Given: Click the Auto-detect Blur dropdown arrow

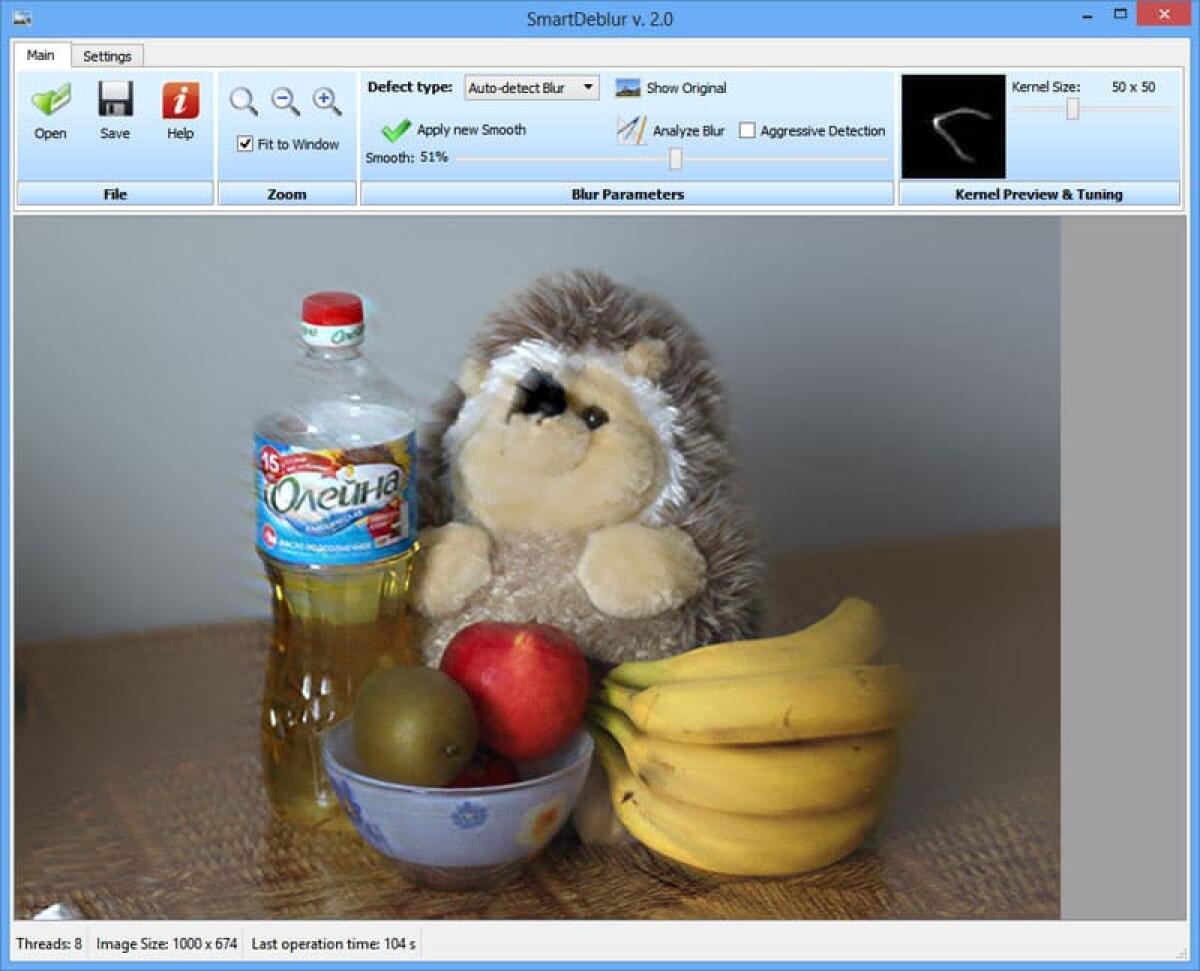Looking at the screenshot, I should pos(588,88).
